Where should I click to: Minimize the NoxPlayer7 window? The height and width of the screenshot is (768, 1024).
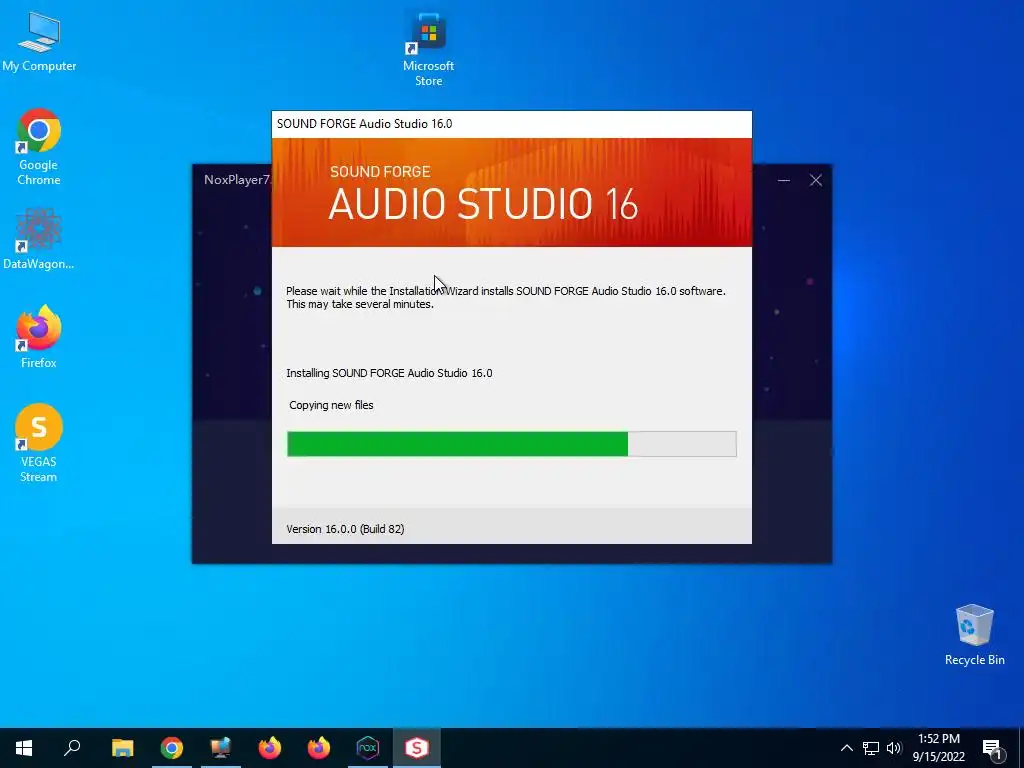784,180
